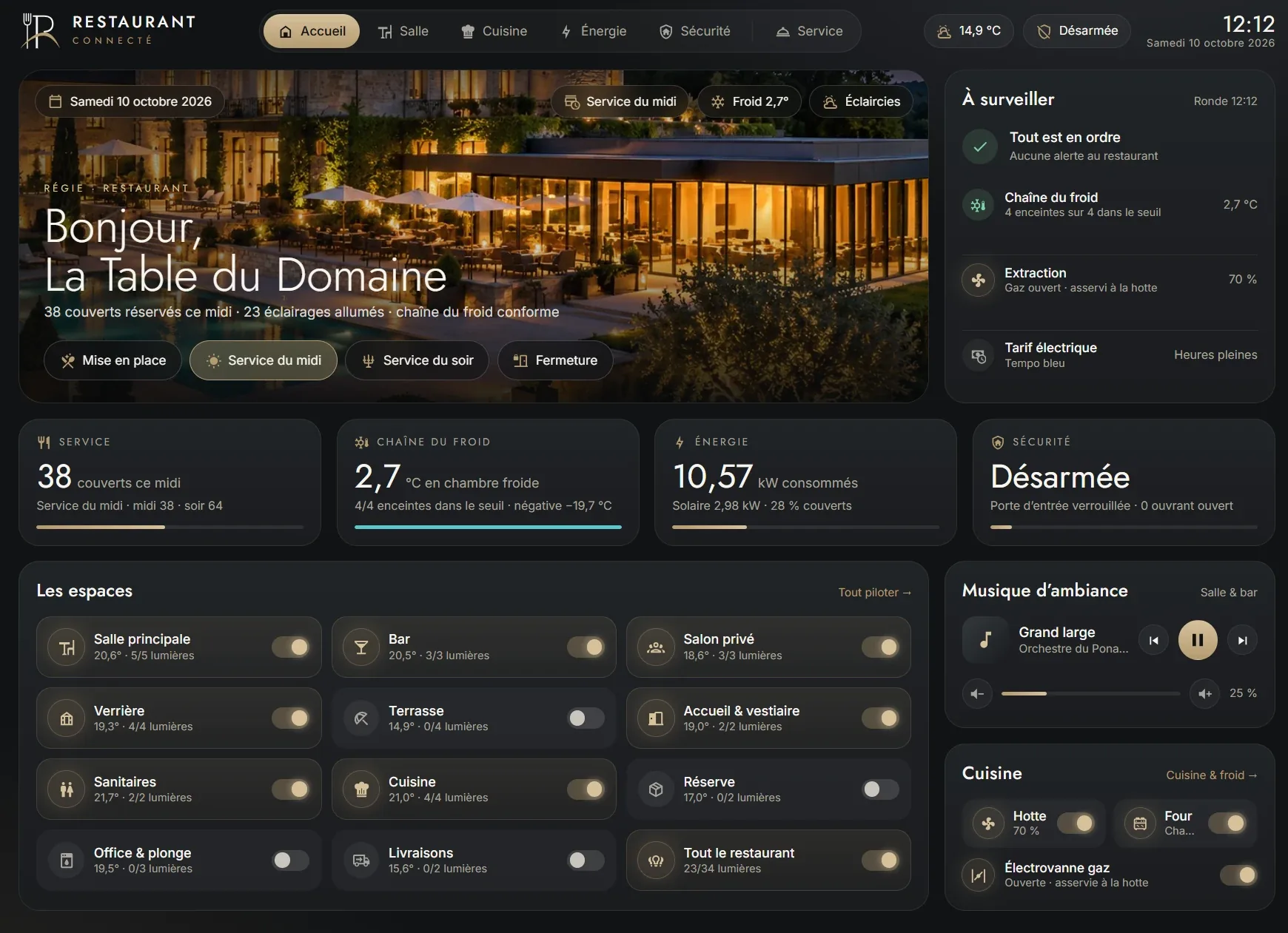The height and width of the screenshot is (933, 1288).
Task: Turn off Salle principale lights toggle
Action: (x=290, y=647)
